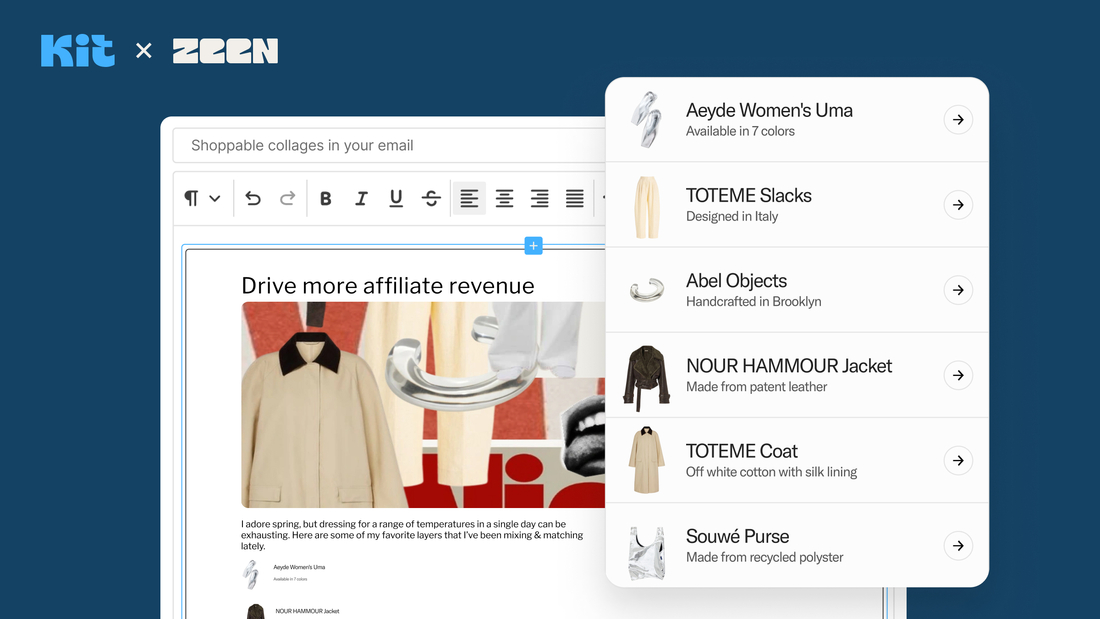Toggle strikethrough formatting
Screen dimensions: 1100x619
[431, 199]
